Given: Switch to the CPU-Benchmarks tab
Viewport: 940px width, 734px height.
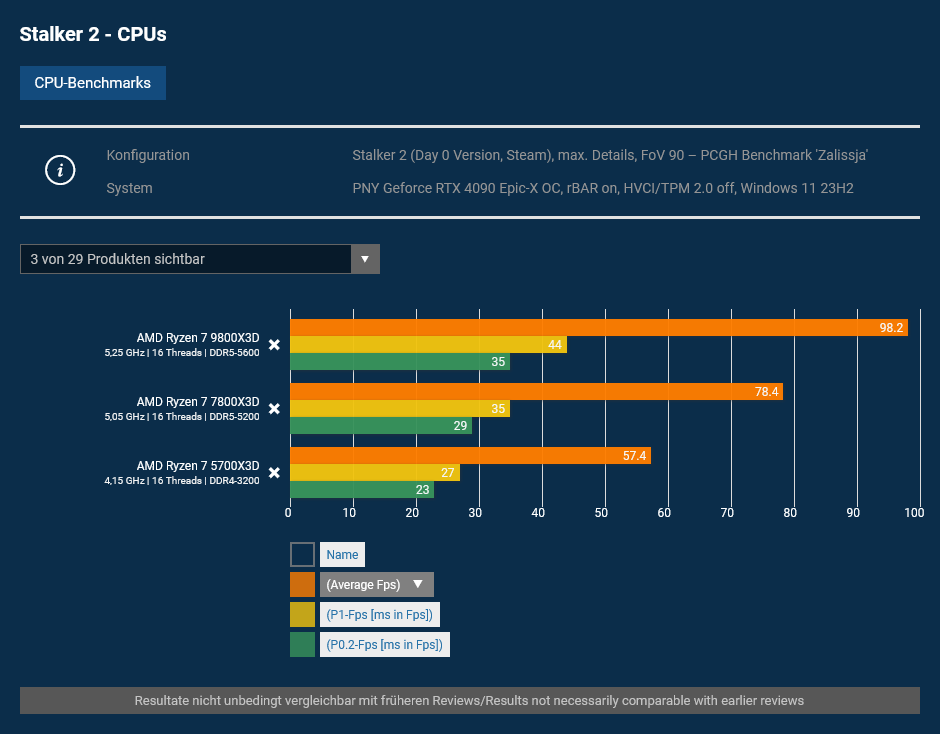Looking at the screenshot, I should (x=93, y=83).
